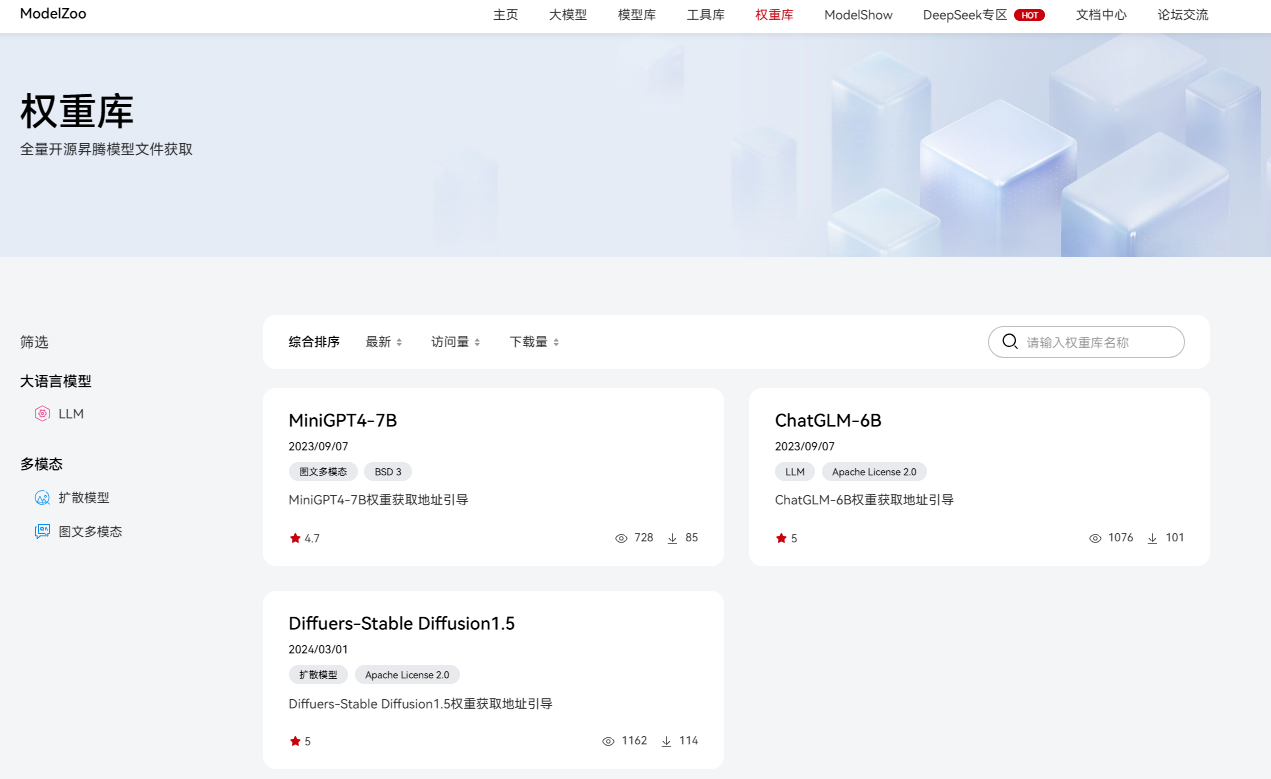
Task: Click Apache License 2.0 tag on ChatGLM-6B
Action: 874,472
